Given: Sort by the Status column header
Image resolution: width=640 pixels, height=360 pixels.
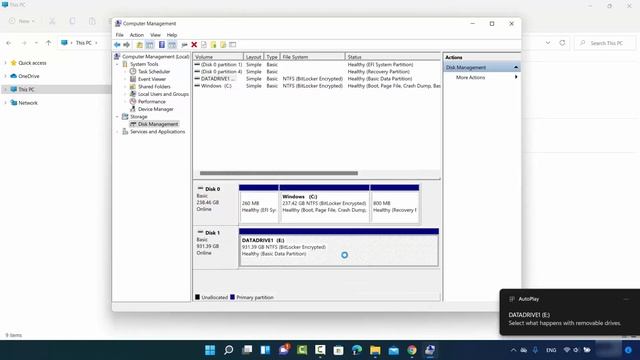Looking at the screenshot, I should click(393, 57).
